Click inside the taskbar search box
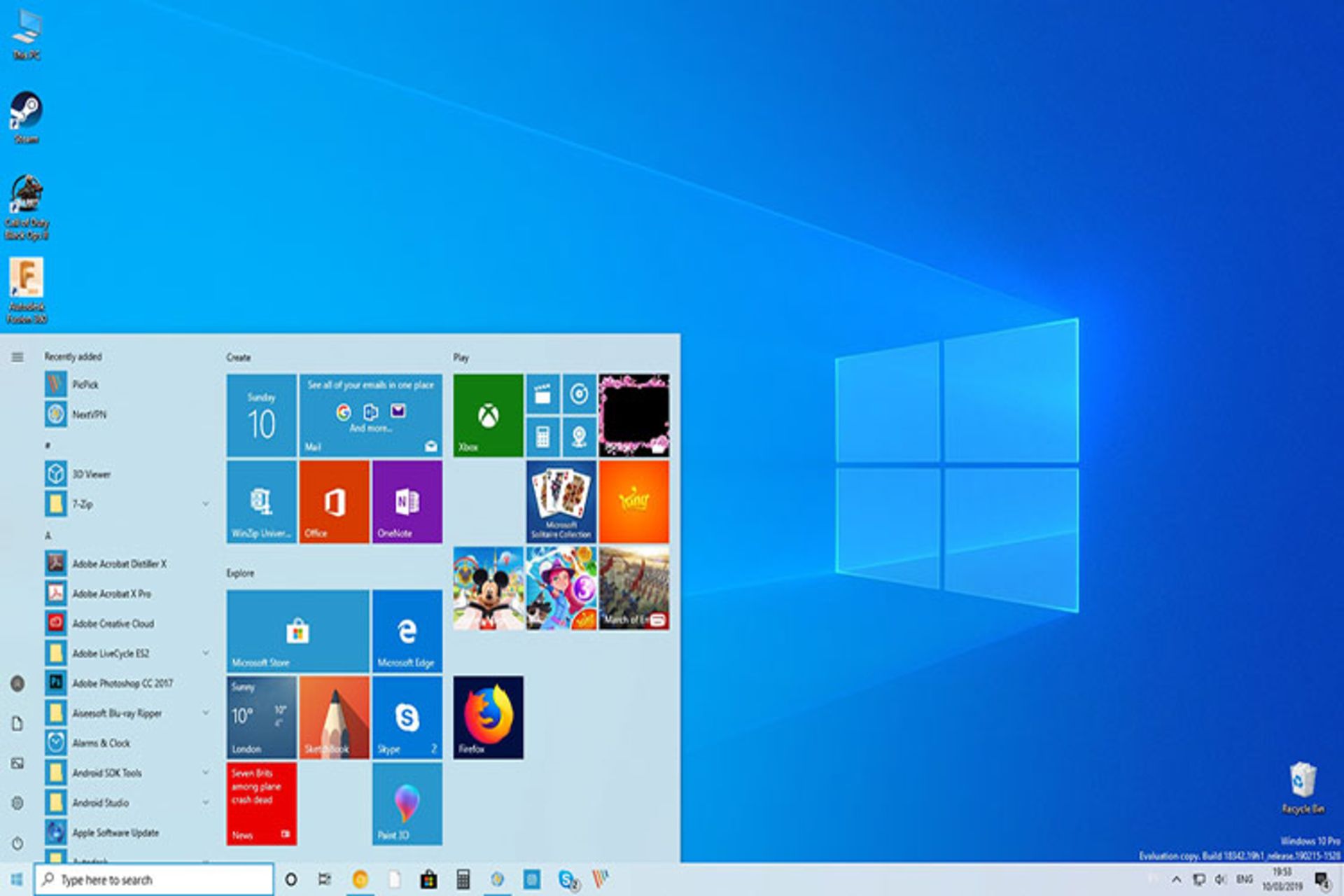1344x896 pixels. point(154,880)
